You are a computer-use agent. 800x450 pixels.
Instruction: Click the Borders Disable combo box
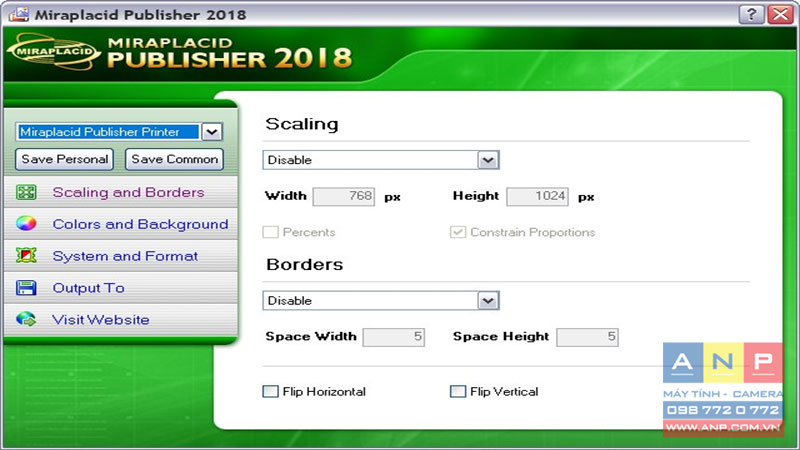pyautogui.click(x=381, y=301)
